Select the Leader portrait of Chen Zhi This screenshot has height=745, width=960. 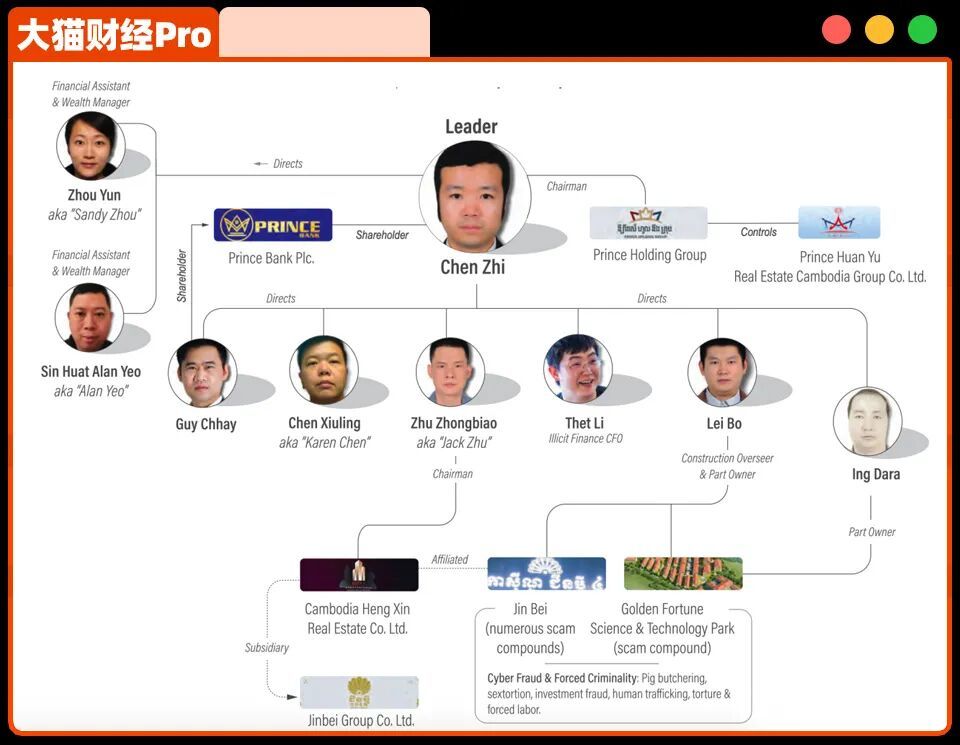click(474, 197)
